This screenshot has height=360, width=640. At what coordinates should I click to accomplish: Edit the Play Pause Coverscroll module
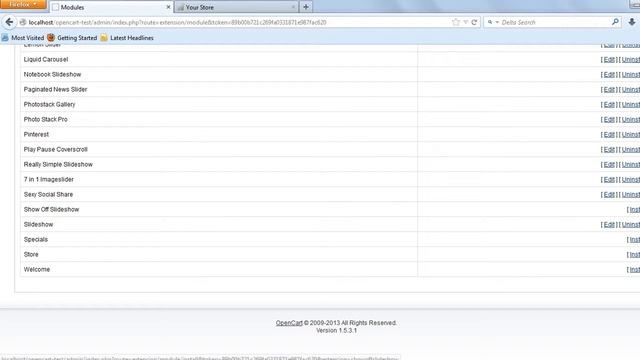tap(609, 150)
